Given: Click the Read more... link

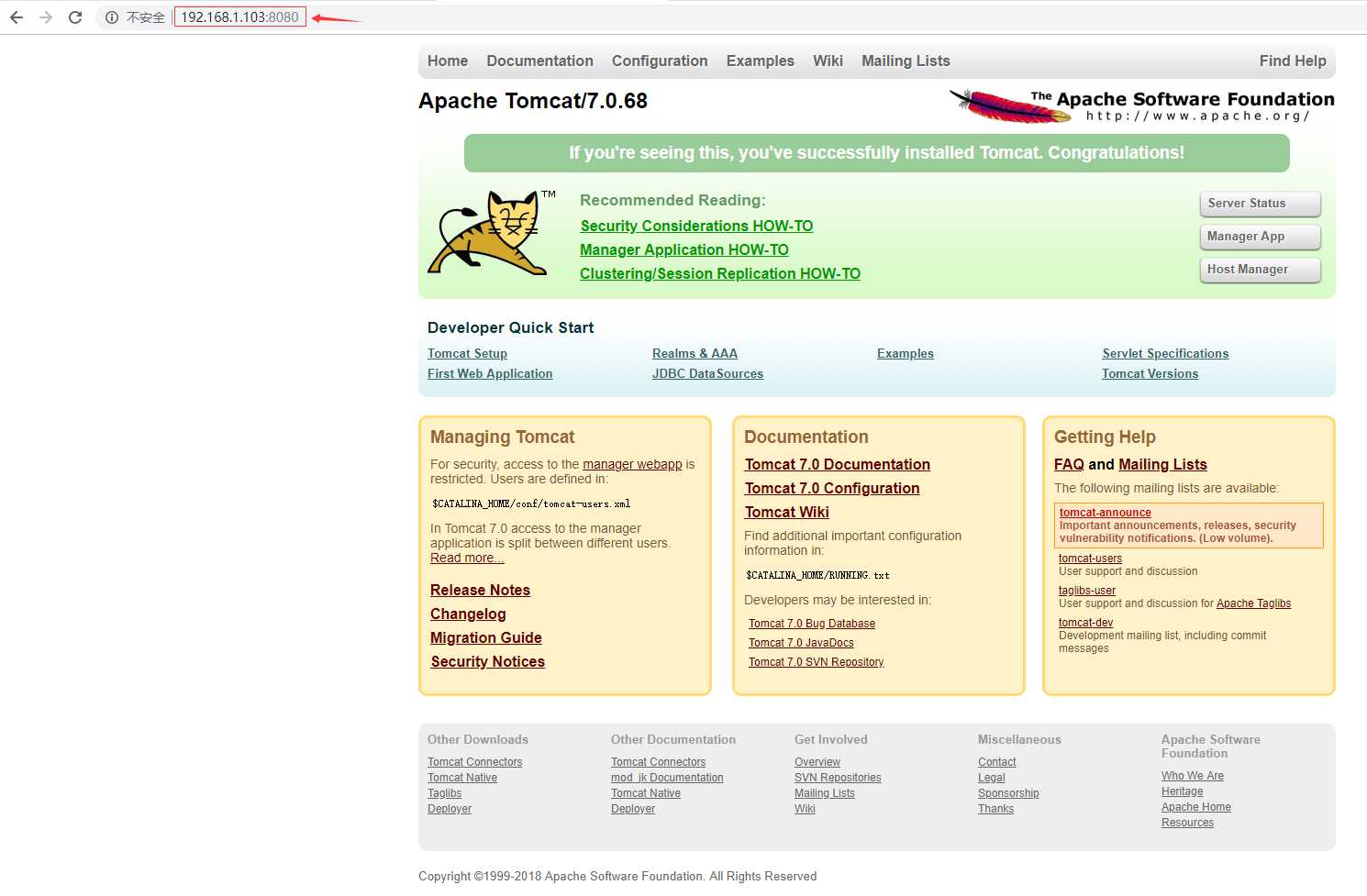Looking at the screenshot, I should pyautogui.click(x=467, y=558).
